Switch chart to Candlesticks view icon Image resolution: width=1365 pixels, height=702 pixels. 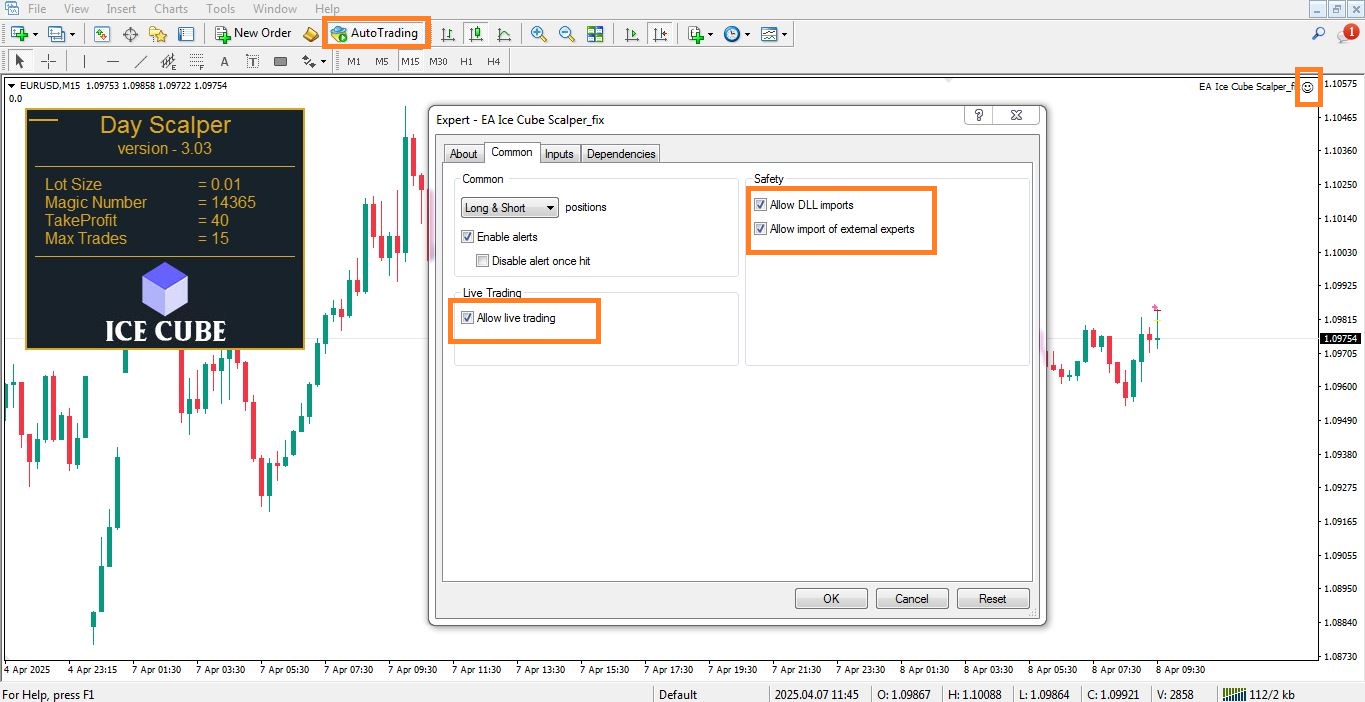[x=476, y=34]
